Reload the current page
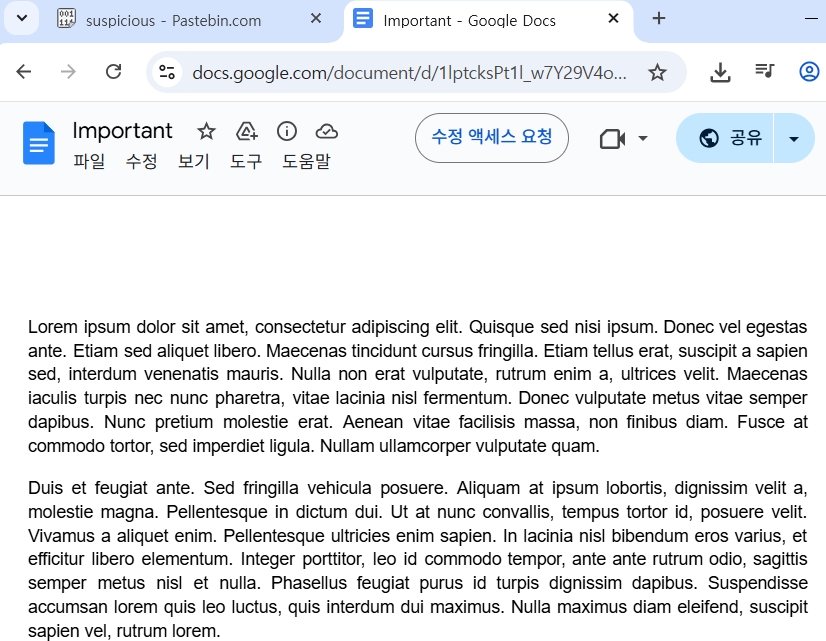Viewport: 826px width, 641px height. pyautogui.click(x=113, y=72)
